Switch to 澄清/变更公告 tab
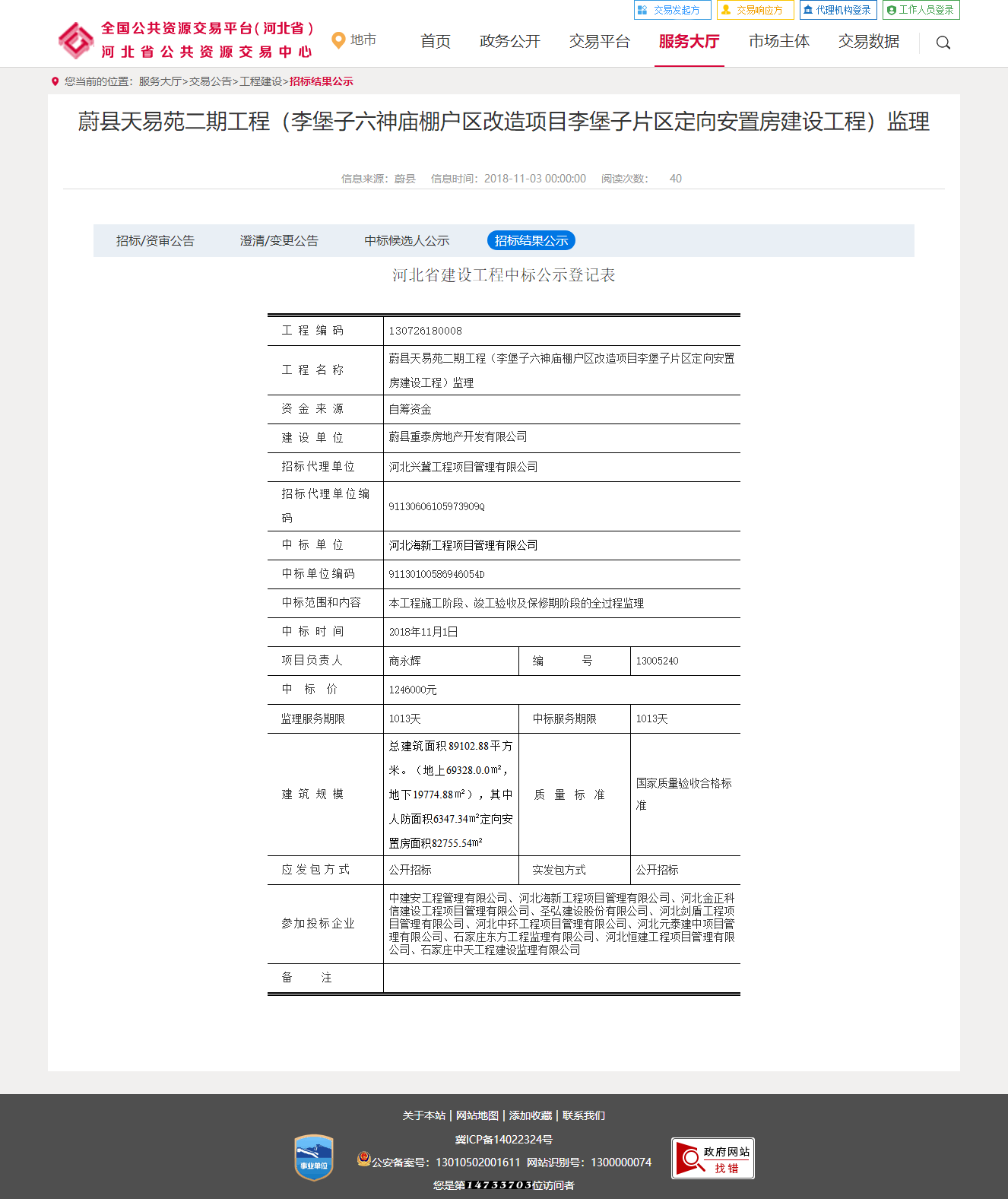This screenshot has width=1008, height=1199. point(279,241)
